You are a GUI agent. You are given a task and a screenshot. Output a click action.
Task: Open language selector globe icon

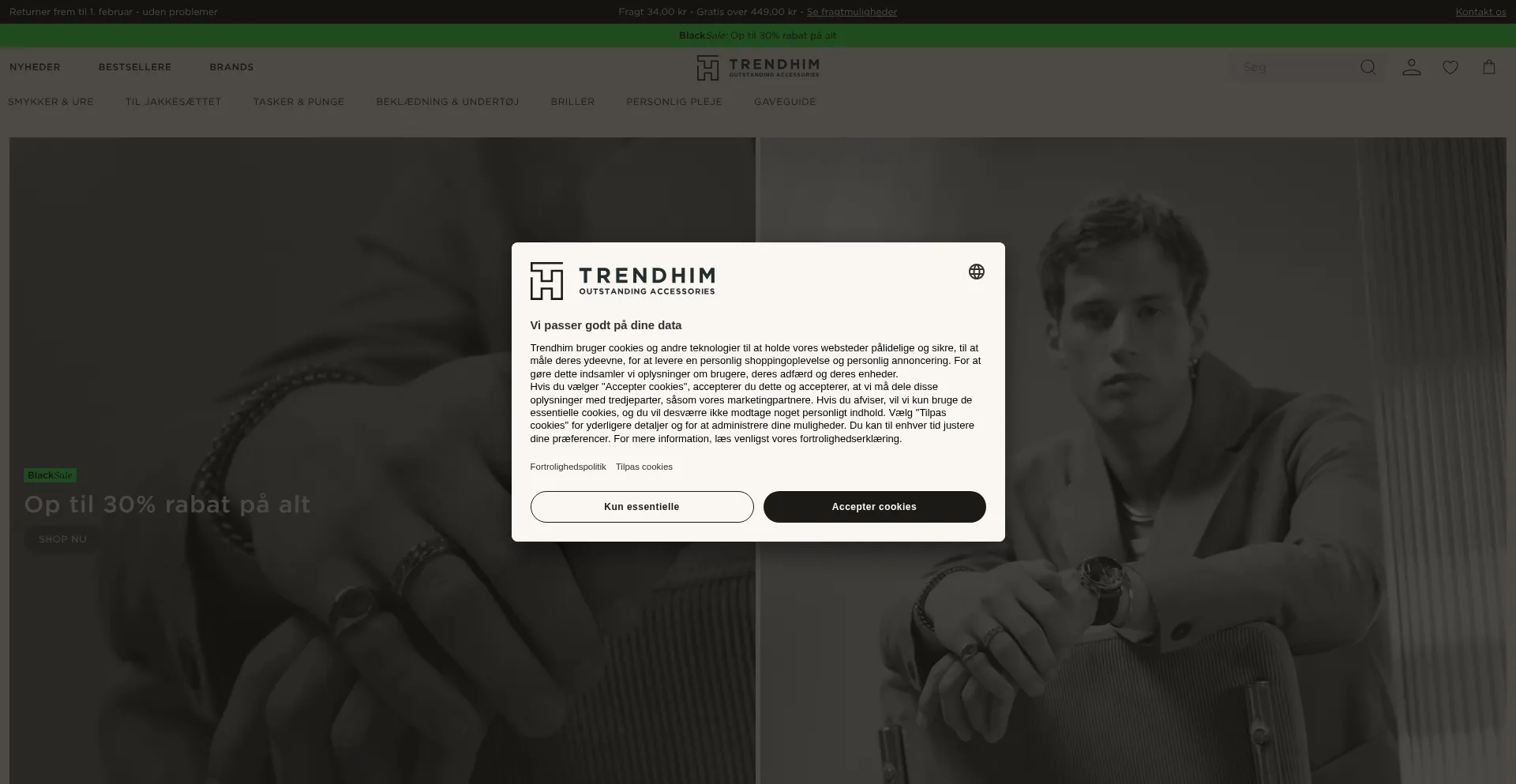coord(977,272)
